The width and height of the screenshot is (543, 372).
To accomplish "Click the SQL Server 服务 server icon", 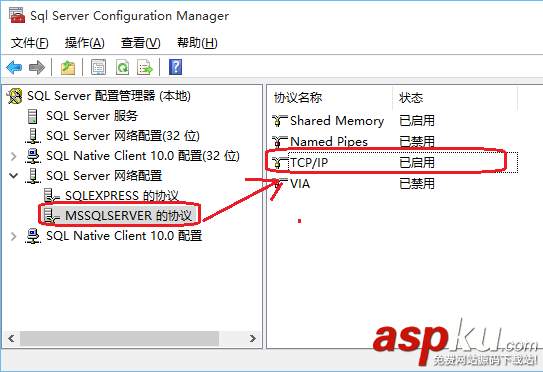I will tap(33, 116).
